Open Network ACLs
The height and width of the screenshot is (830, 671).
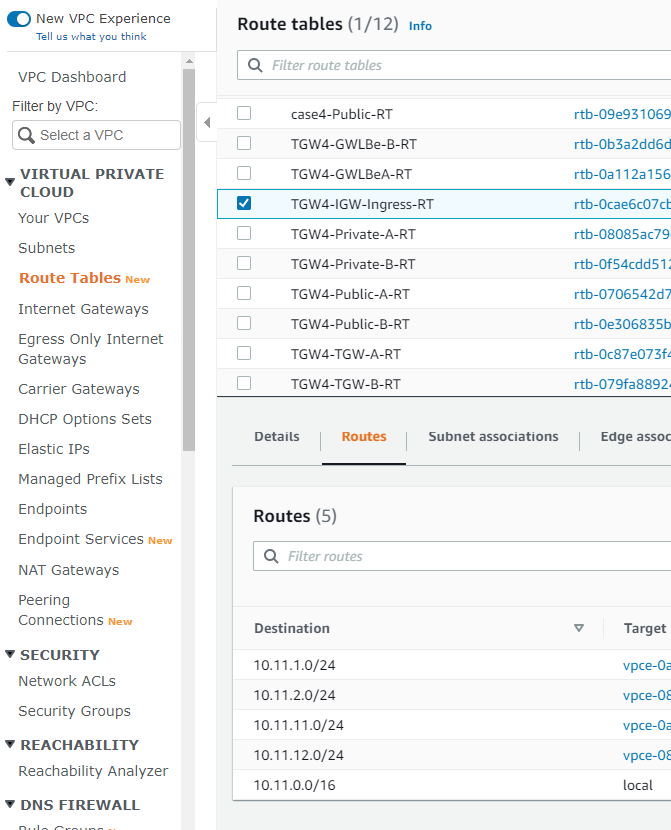click(x=67, y=681)
